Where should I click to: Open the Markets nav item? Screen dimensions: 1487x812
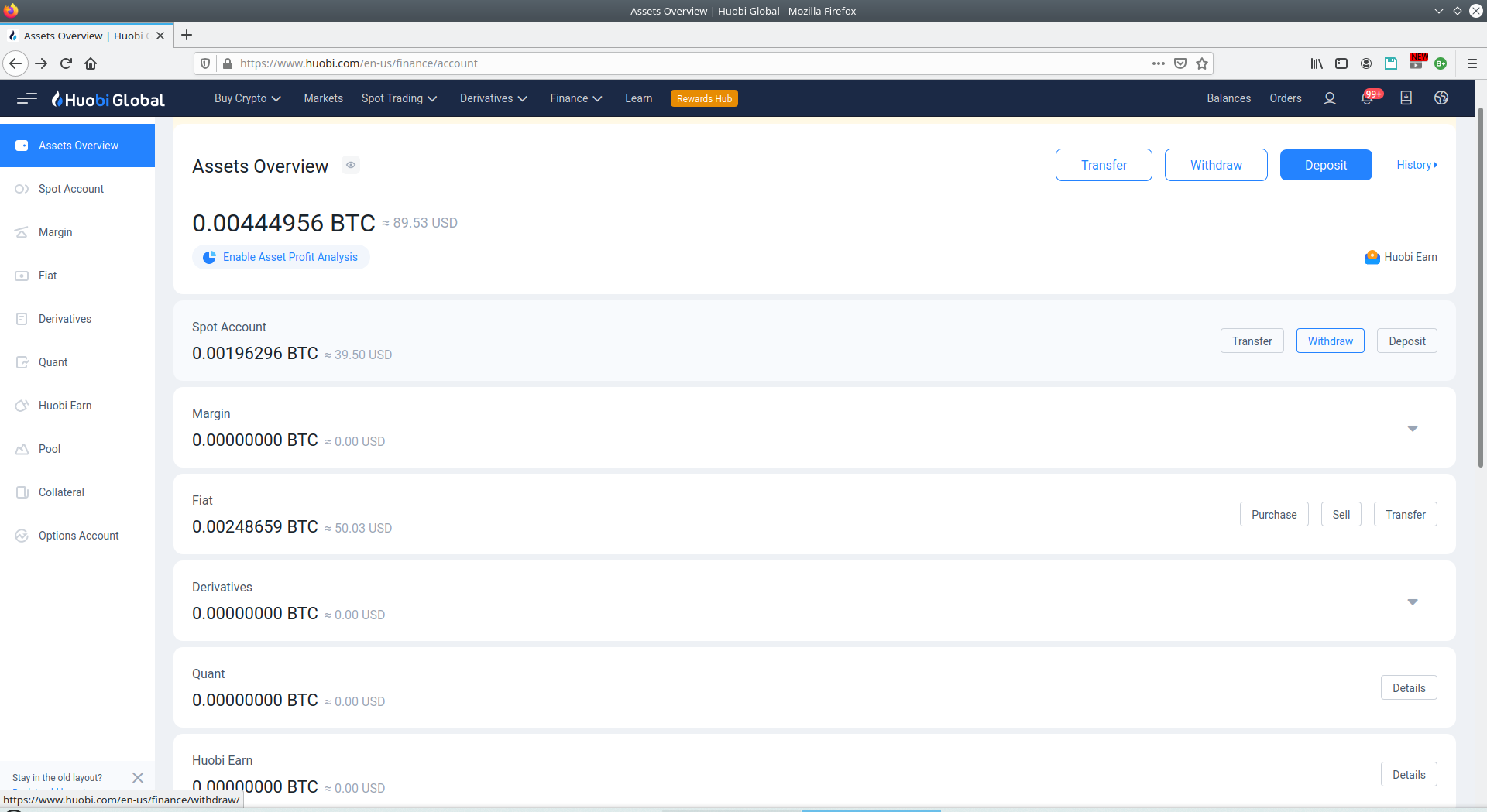323,98
